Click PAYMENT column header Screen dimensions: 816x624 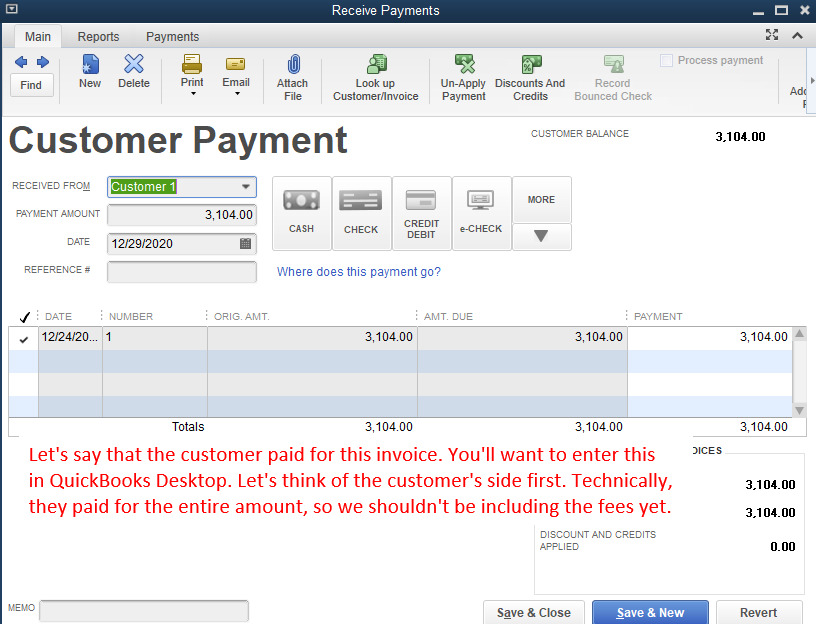pos(658,316)
